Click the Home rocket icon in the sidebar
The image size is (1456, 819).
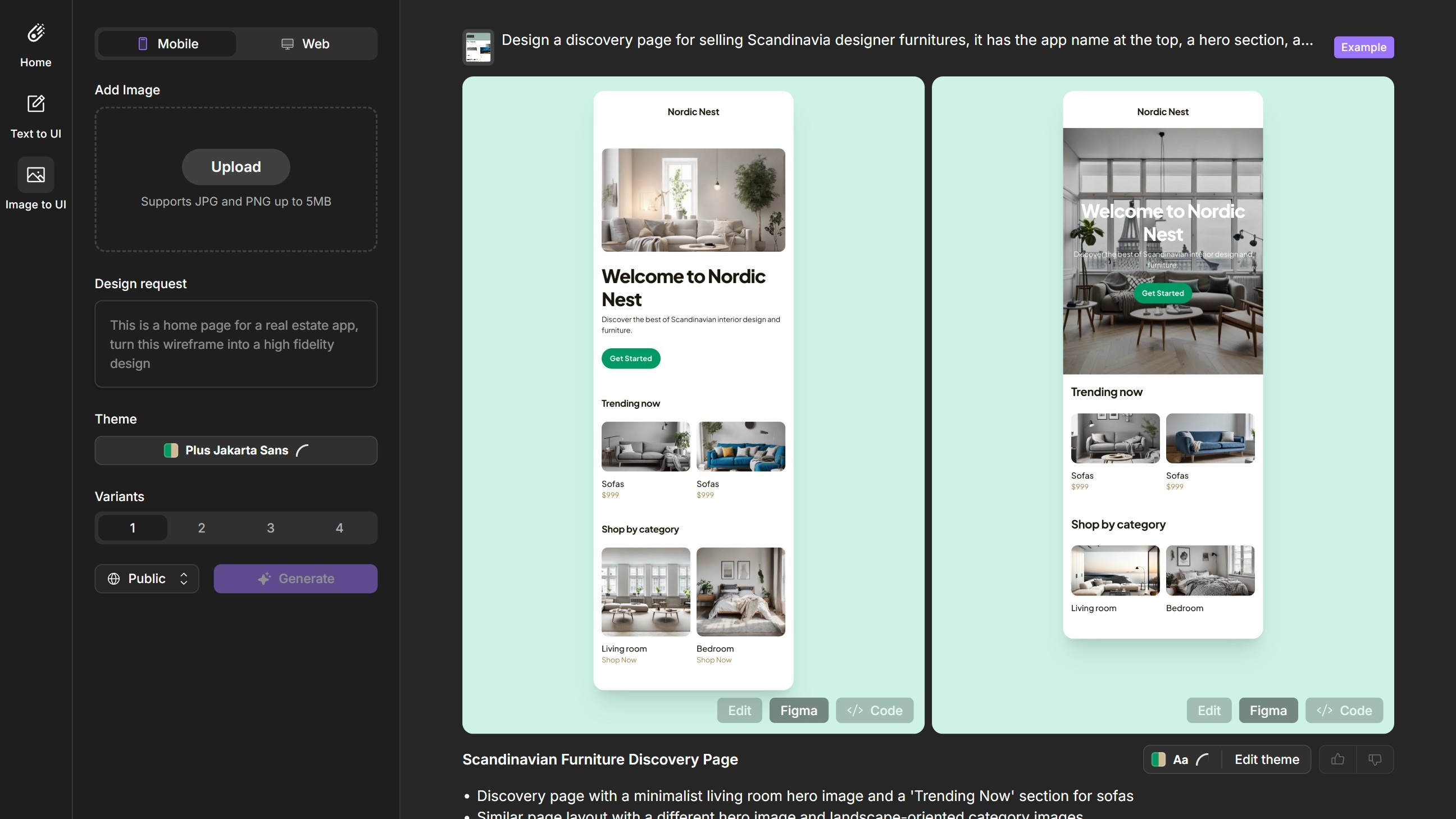35,33
